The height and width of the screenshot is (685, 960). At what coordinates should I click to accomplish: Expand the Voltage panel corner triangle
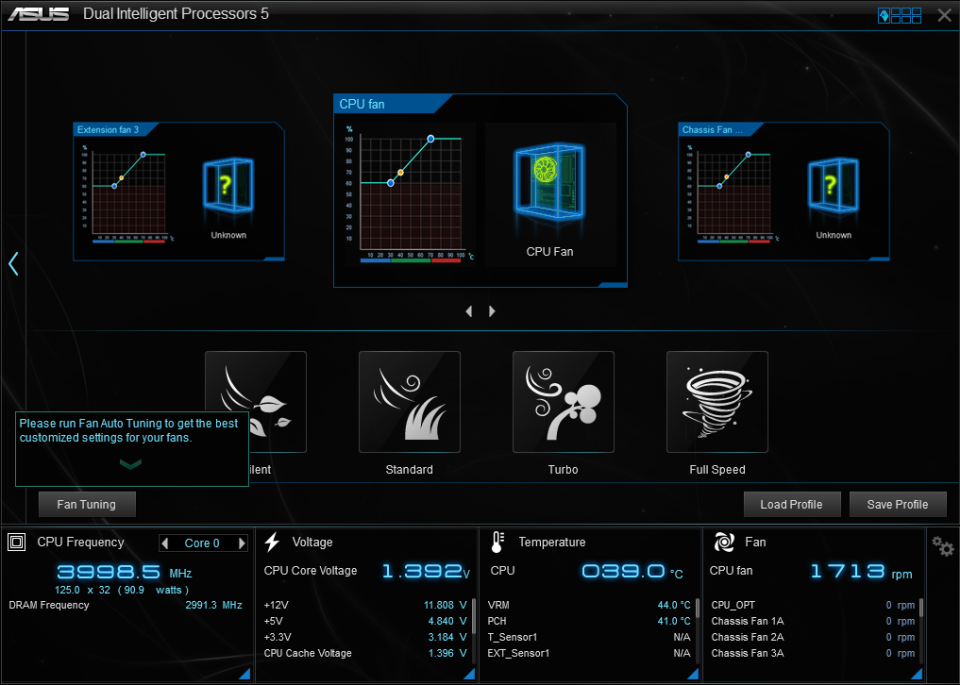(x=469, y=673)
